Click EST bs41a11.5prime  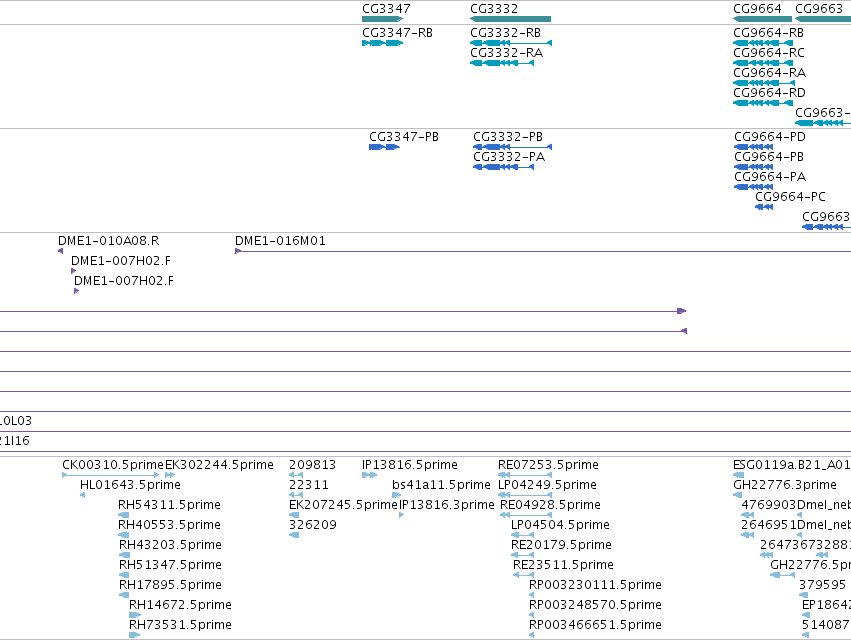tap(441, 485)
